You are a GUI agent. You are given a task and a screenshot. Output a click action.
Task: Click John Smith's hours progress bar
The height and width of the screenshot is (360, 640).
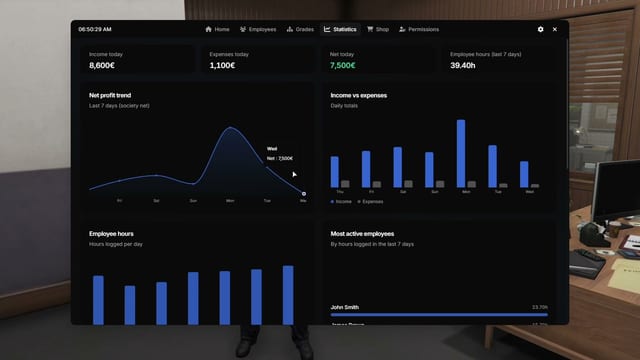(x=439, y=315)
